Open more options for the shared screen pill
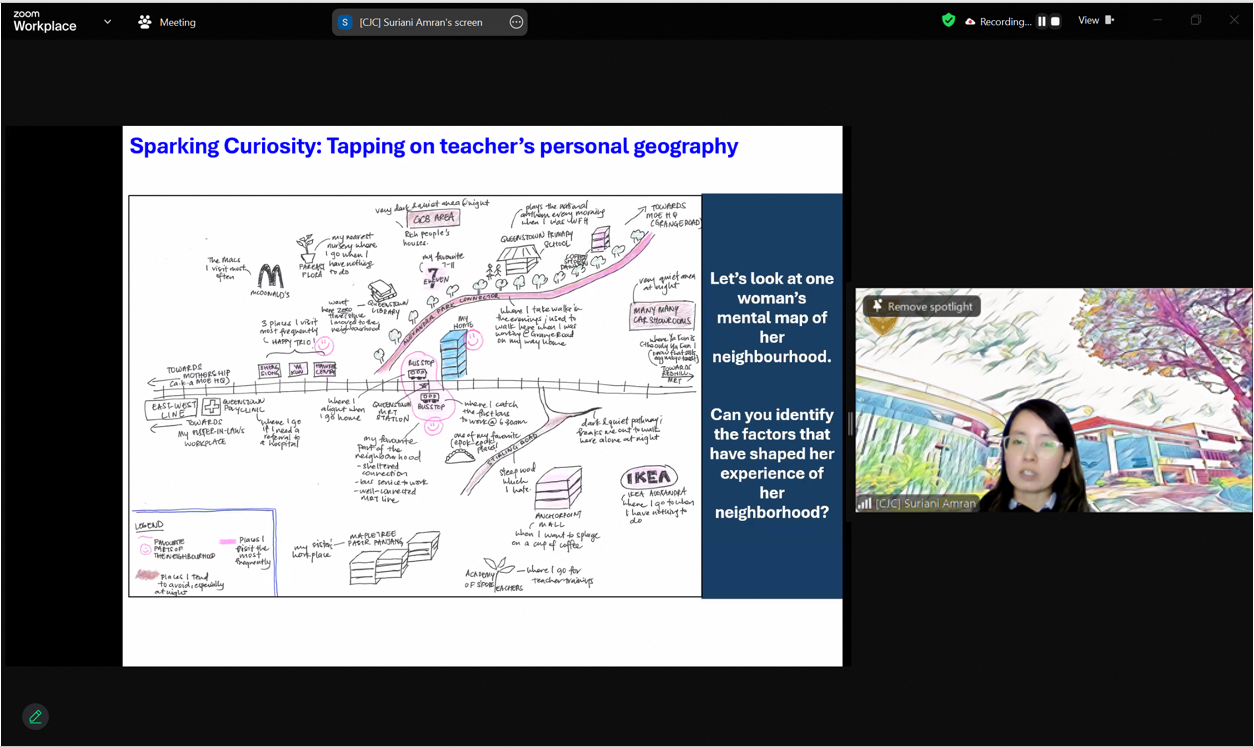The width and height of the screenshot is (1254, 747). (516, 22)
